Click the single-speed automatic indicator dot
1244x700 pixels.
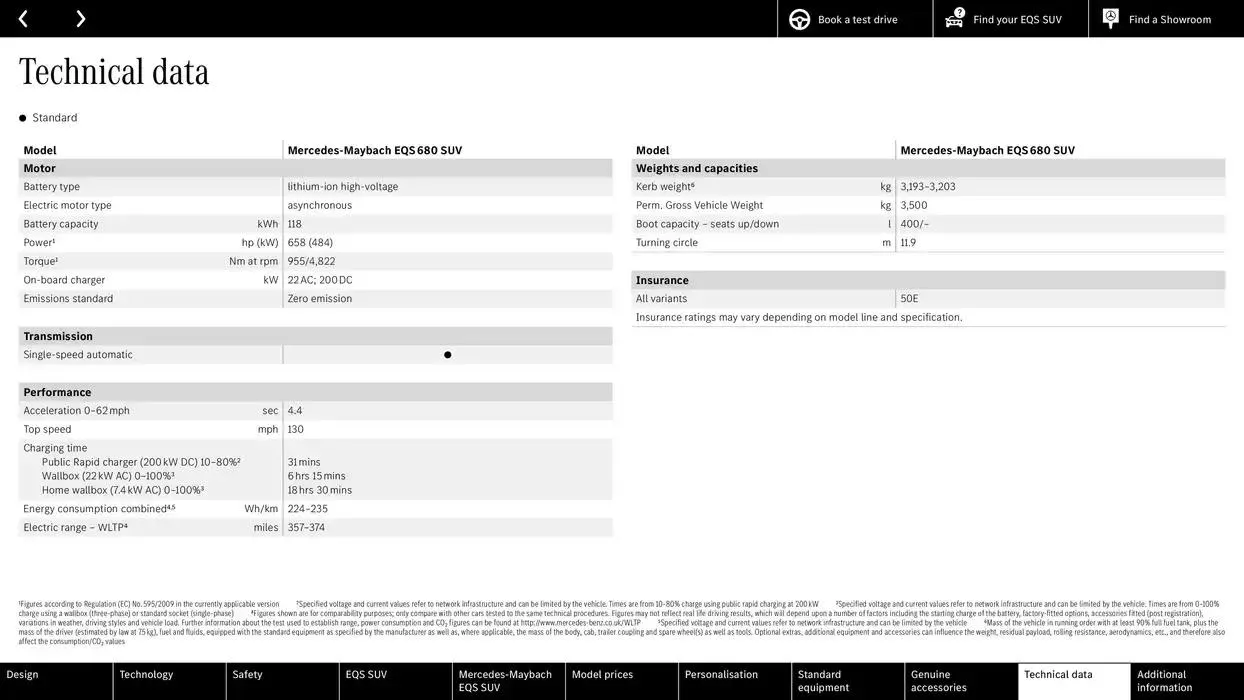(x=447, y=354)
